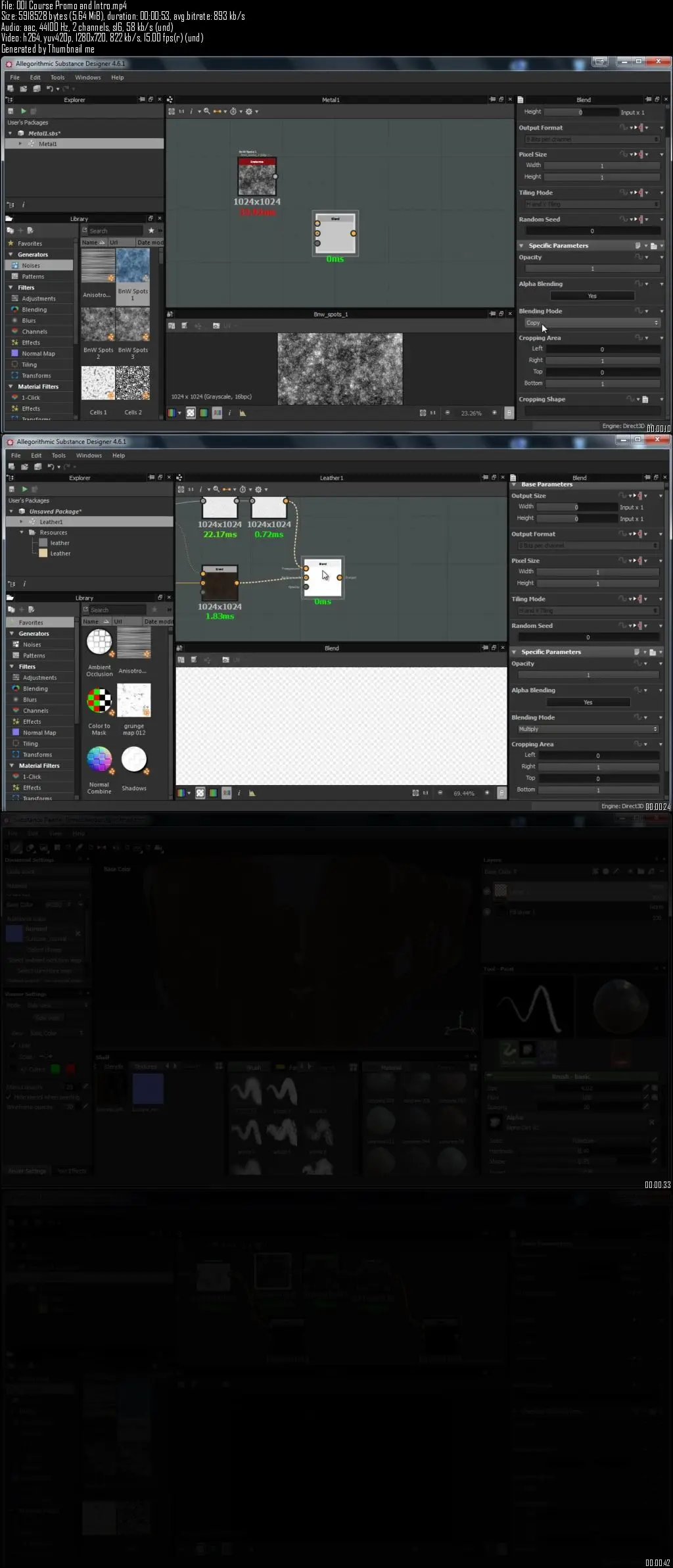Open Tools menu in Metal1 window

58,78
